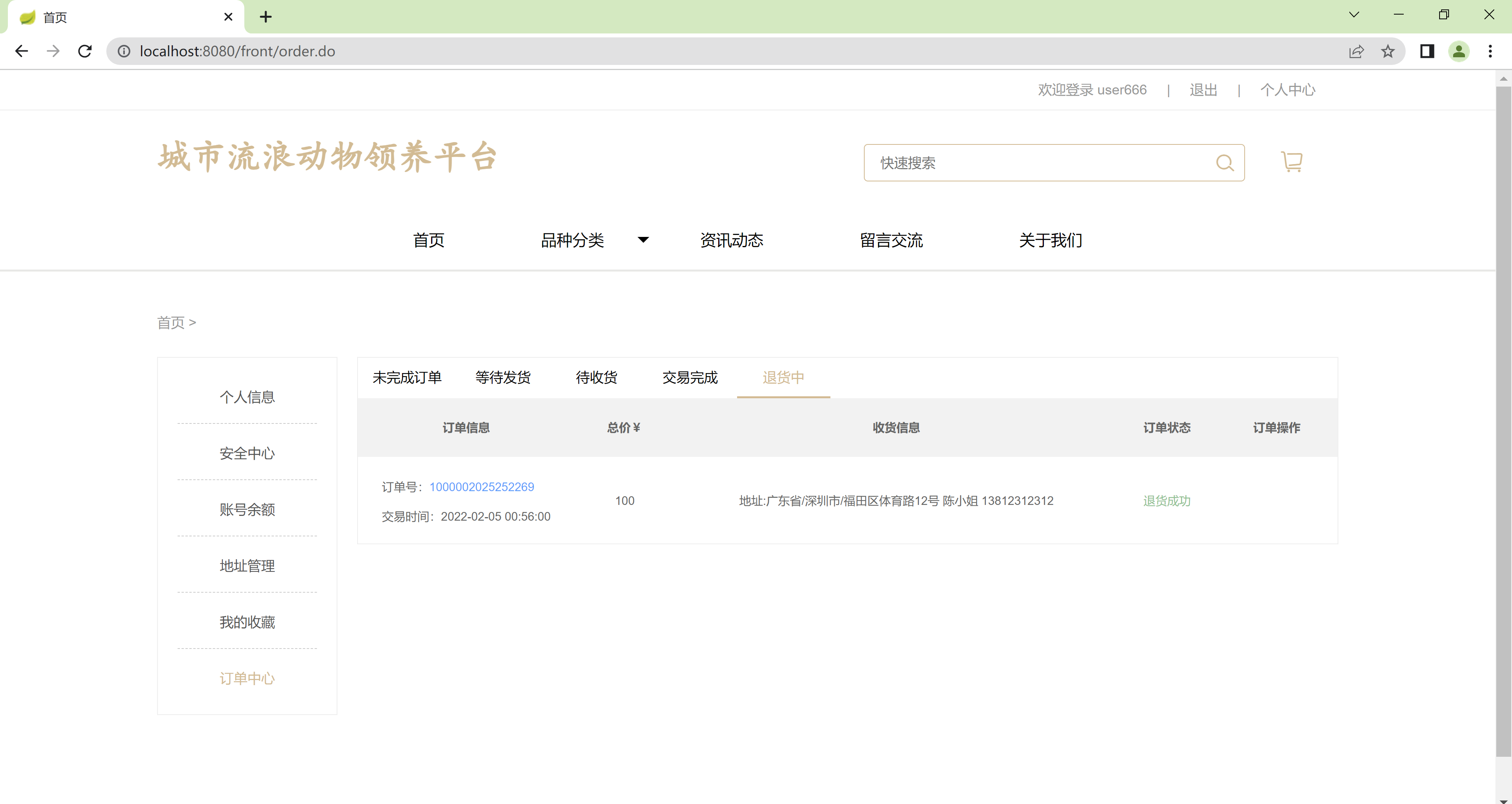
Task: Open tab search chevron
Action: pyautogui.click(x=1354, y=15)
